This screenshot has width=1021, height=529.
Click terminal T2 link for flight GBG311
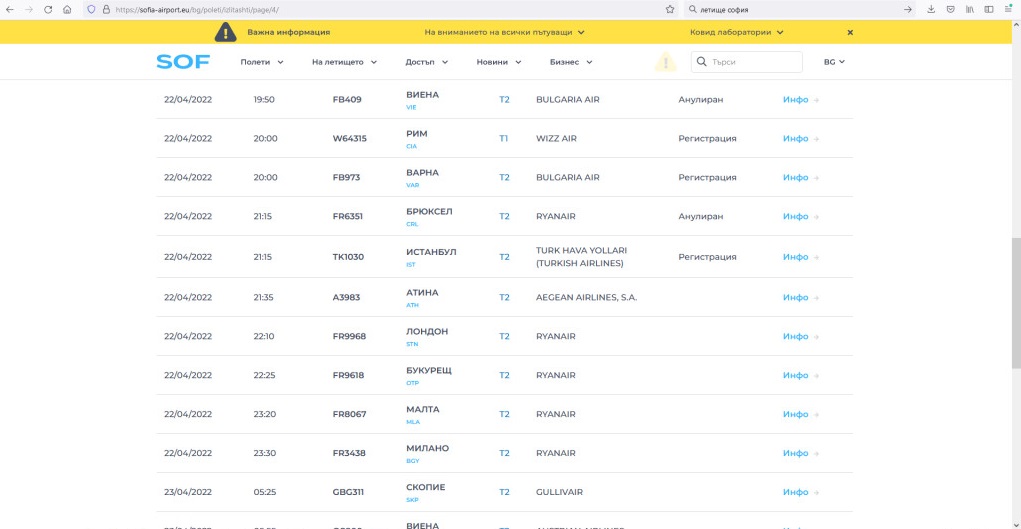[x=504, y=492]
